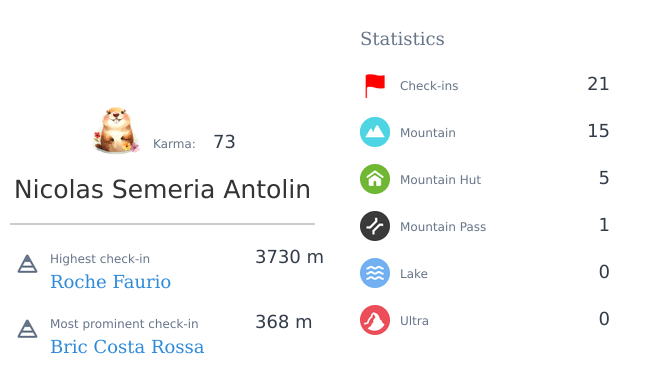Click the green Mountain Hut house icon

click(375, 179)
